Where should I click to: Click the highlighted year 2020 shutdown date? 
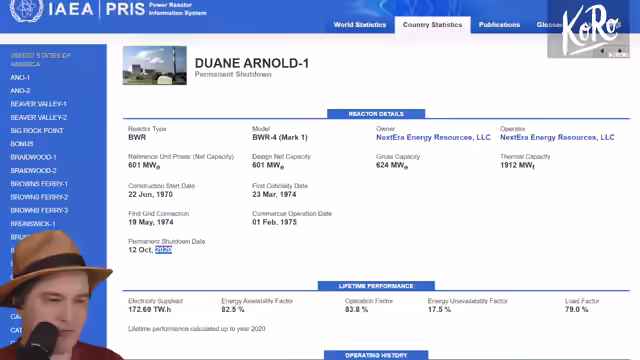[x=163, y=250]
